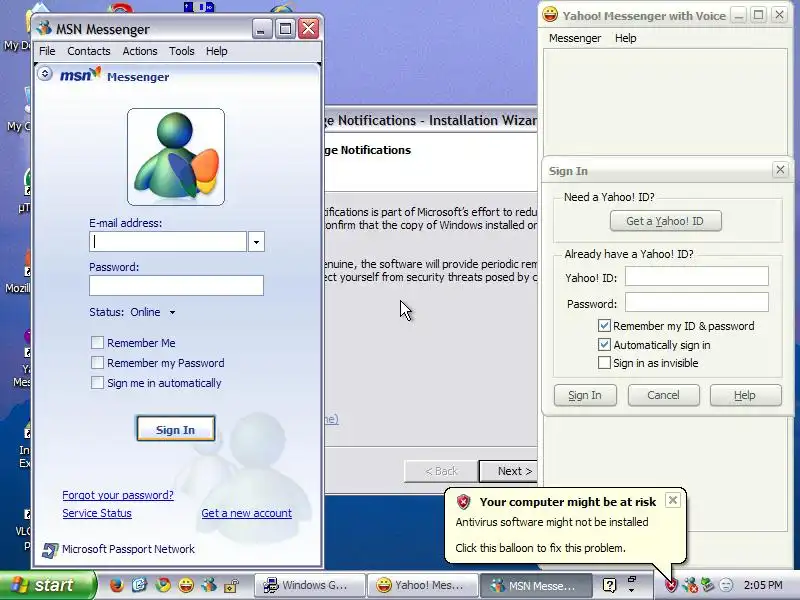Click the Help button in Yahoo dialog
This screenshot has width=800, height=600.
(745, 395)
